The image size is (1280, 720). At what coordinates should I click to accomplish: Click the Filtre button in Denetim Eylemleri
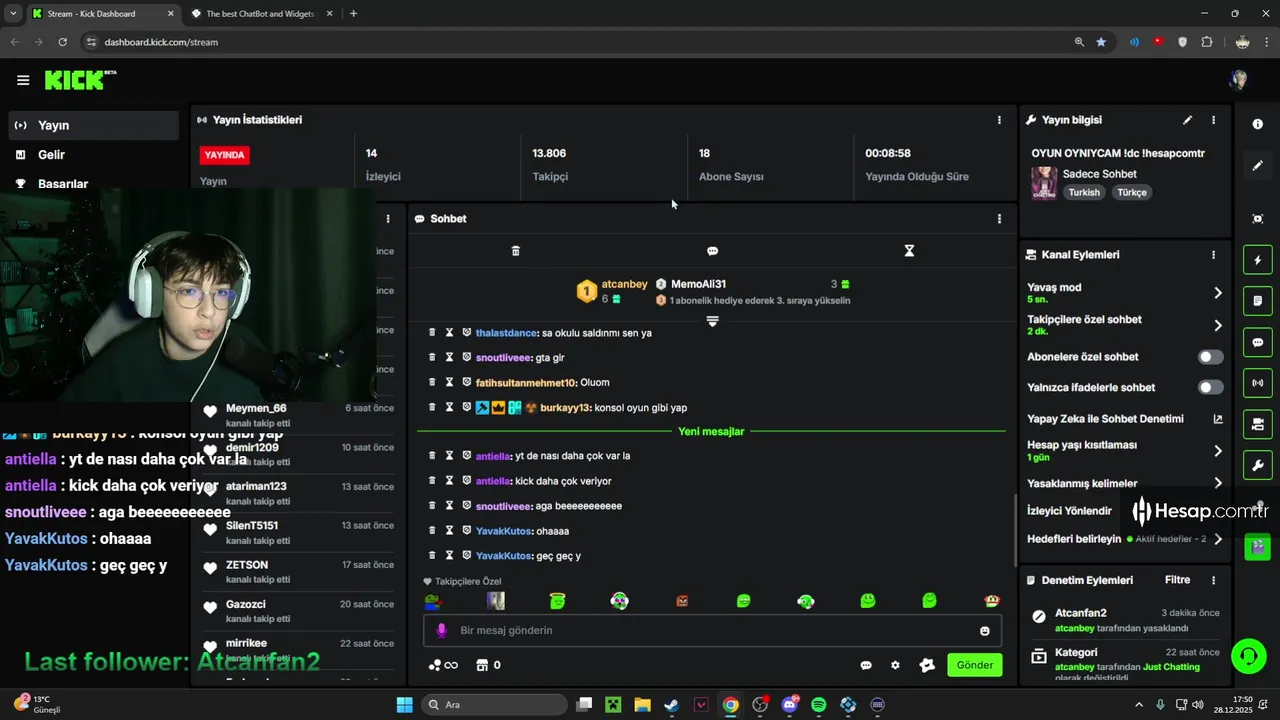pyautogui.click(x=1177, y=580)
